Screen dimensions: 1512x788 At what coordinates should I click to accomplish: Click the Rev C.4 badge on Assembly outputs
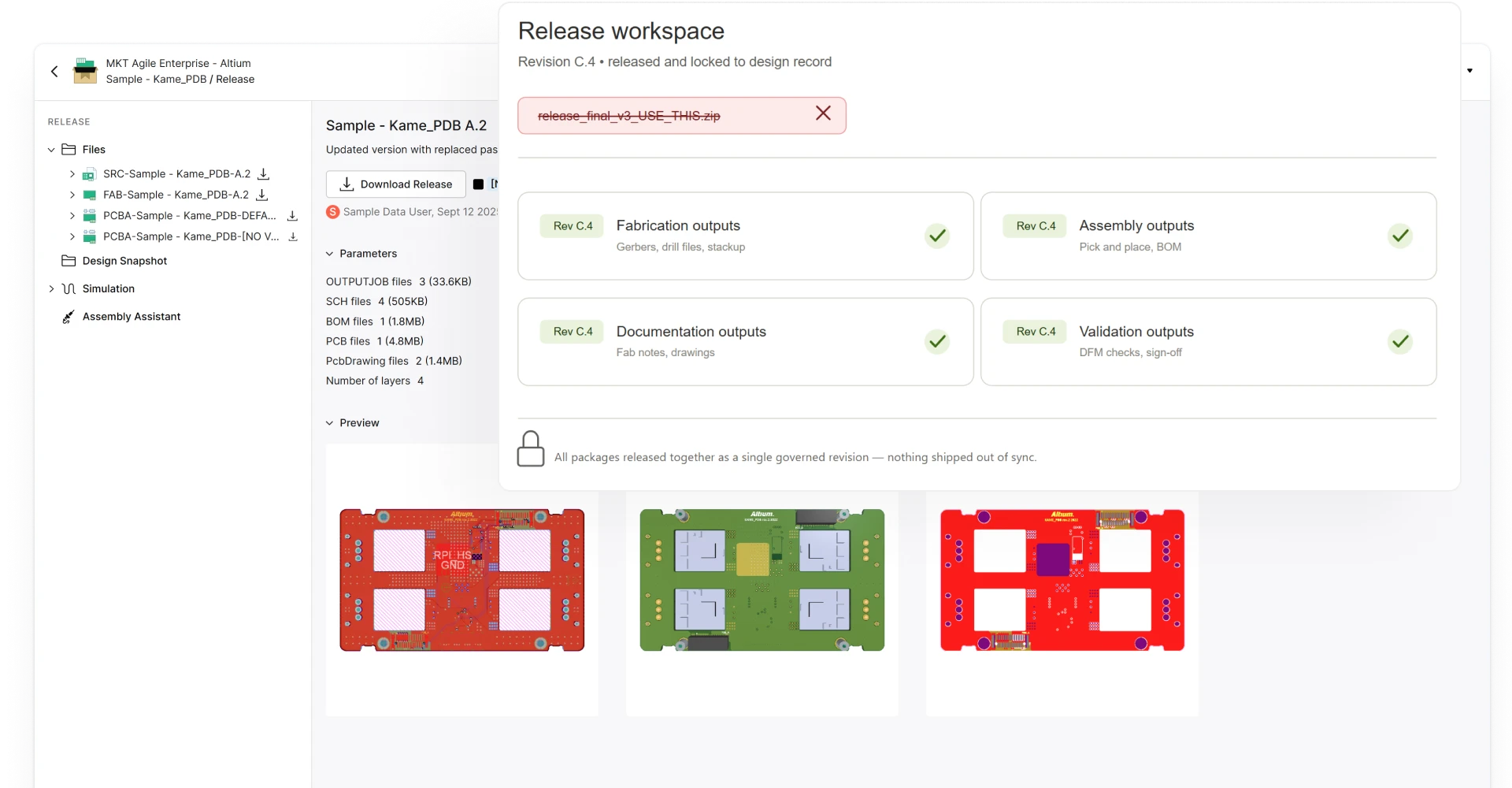[1036, 226]
